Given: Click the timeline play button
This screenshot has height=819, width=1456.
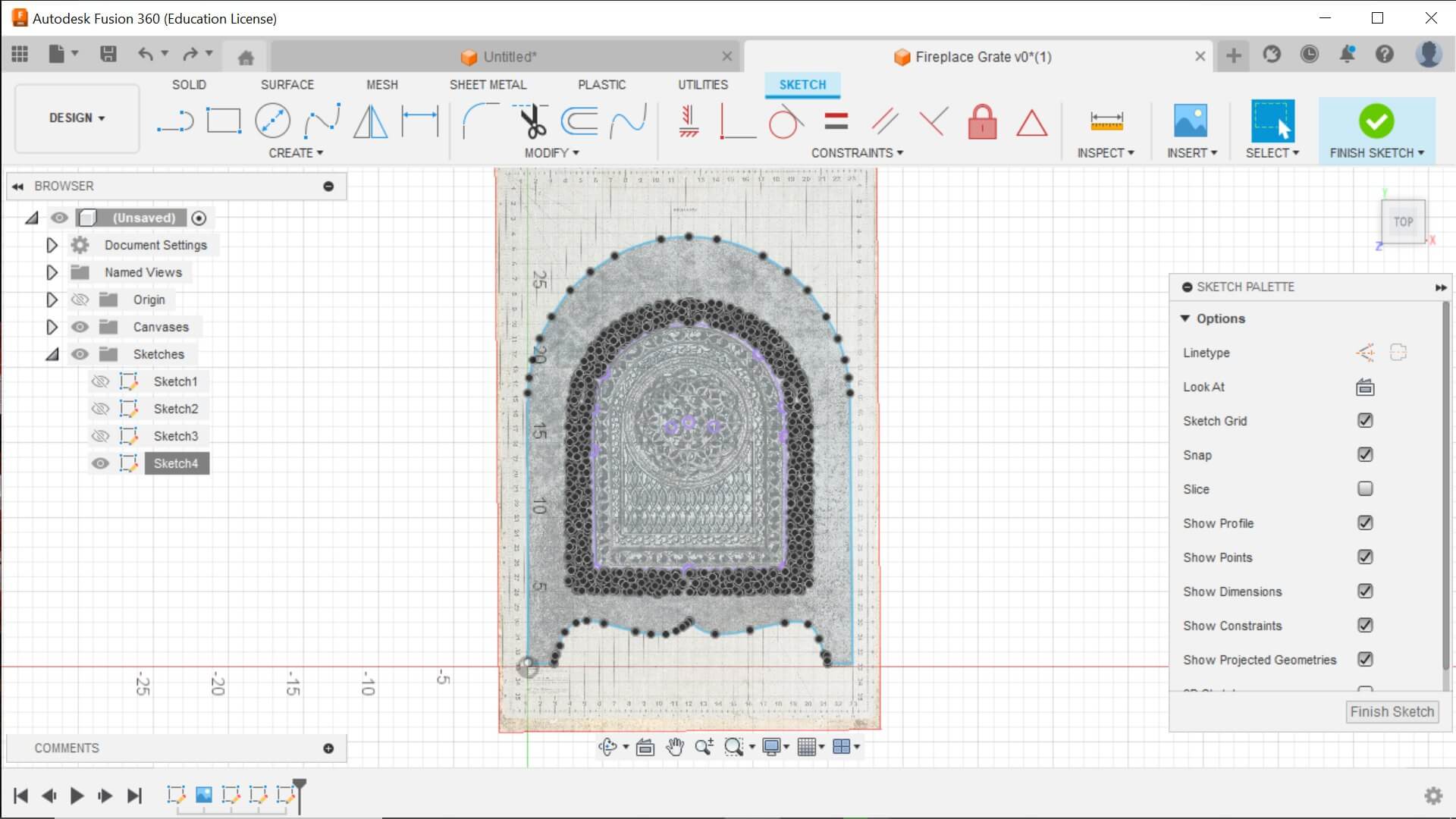Looking at the screenshot, I should 77,795.
